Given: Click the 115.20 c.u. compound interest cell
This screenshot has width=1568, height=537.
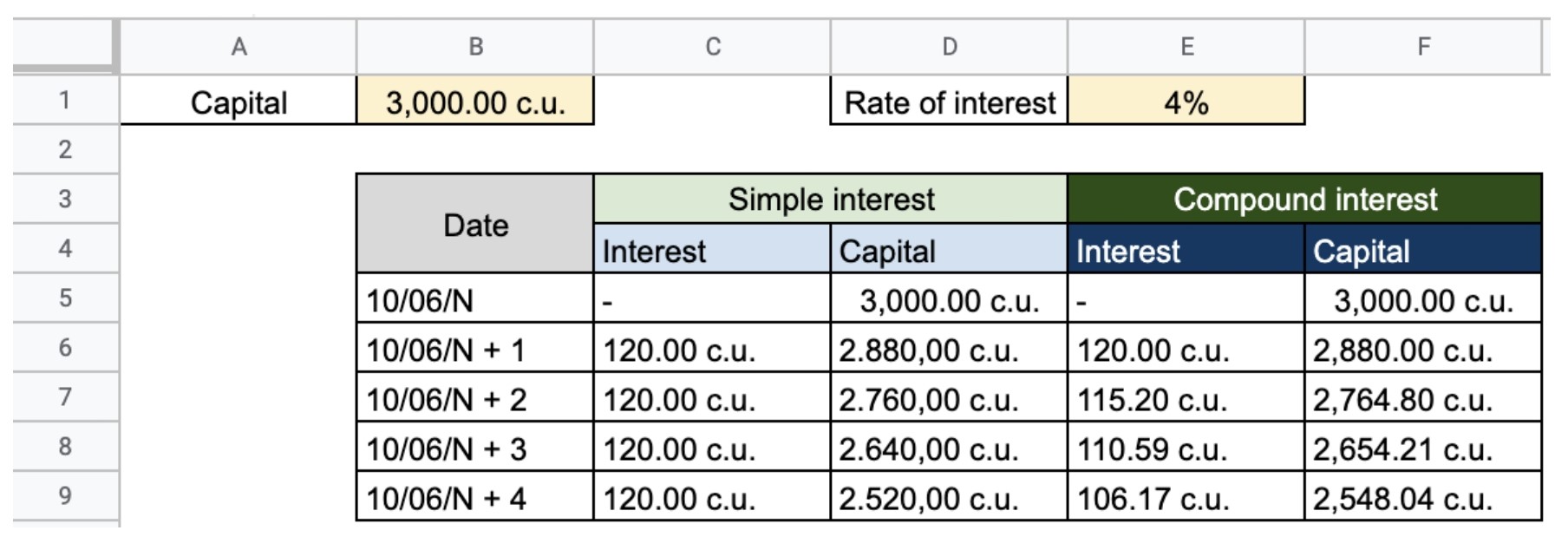Looking at the screenshot, I should coord(1186,399).
